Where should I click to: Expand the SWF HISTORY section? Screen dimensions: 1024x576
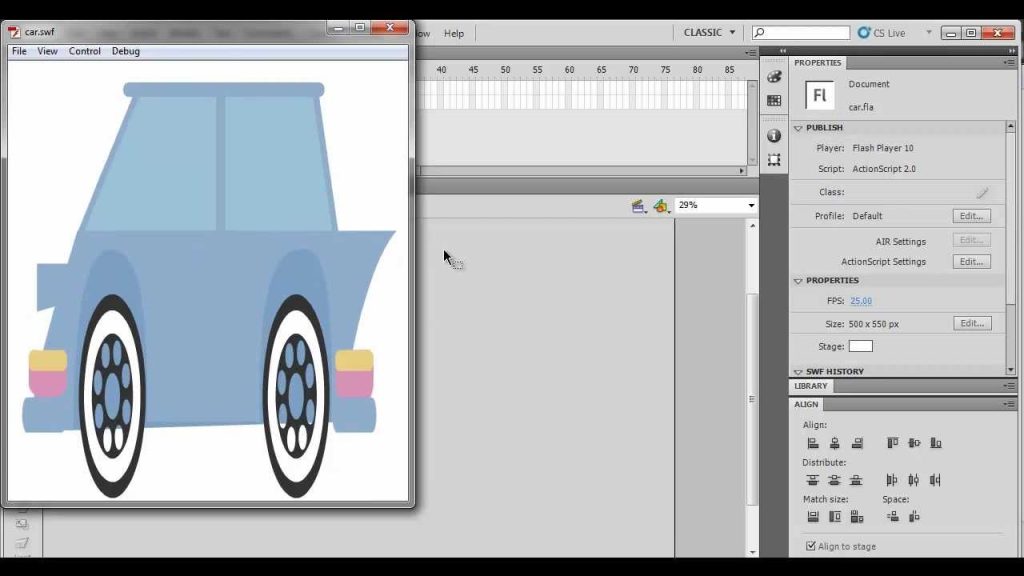pyautogui.click(x=798, y=372)
